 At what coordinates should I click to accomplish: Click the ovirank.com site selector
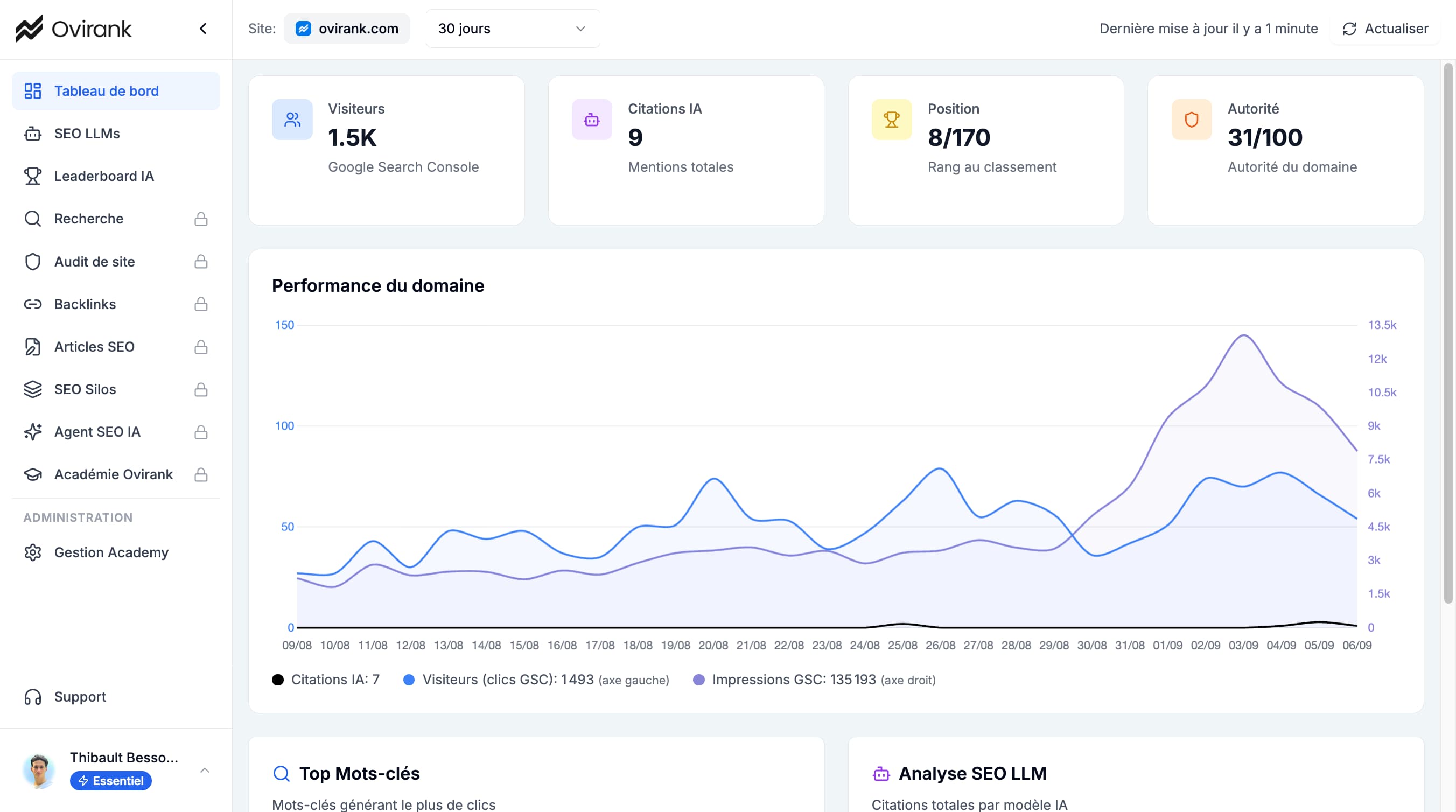click(x=347, y=28)
